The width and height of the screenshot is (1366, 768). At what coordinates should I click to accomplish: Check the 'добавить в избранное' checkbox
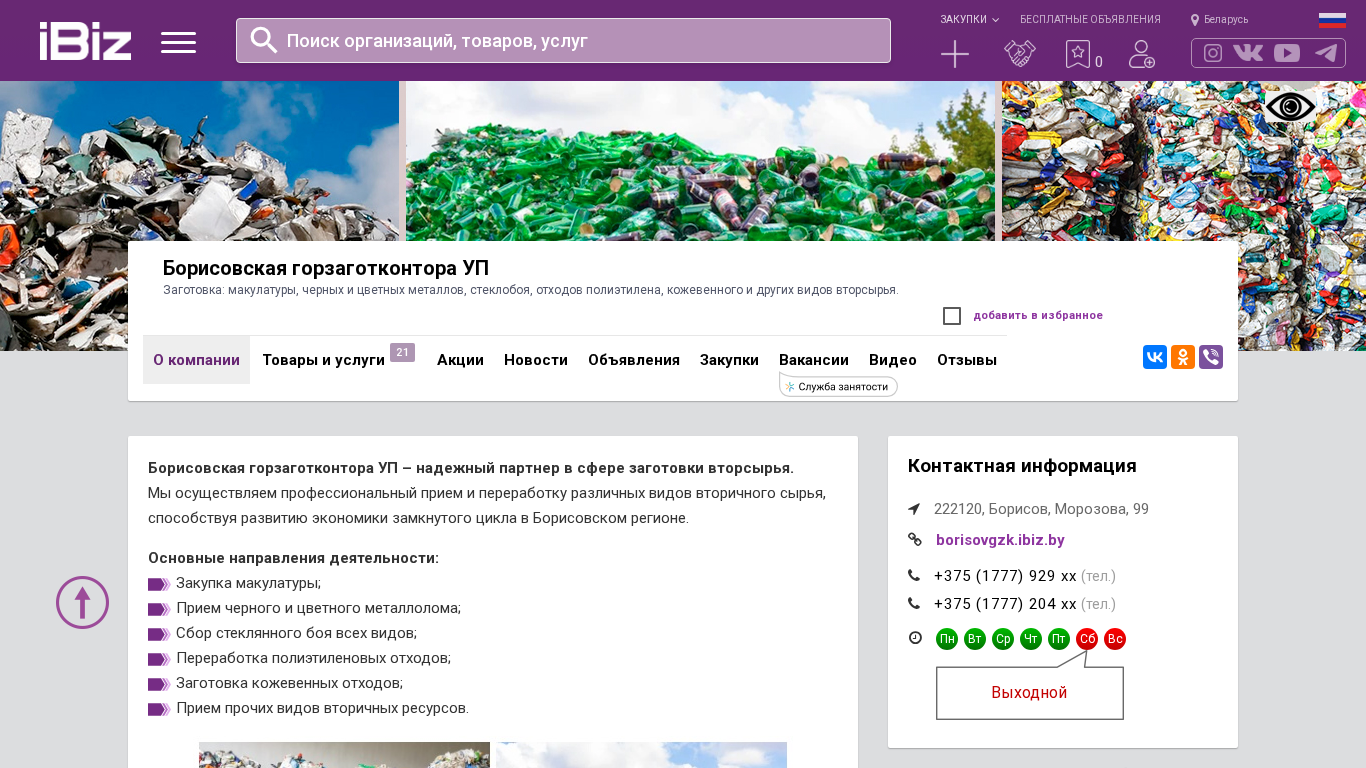pos(952,316)
